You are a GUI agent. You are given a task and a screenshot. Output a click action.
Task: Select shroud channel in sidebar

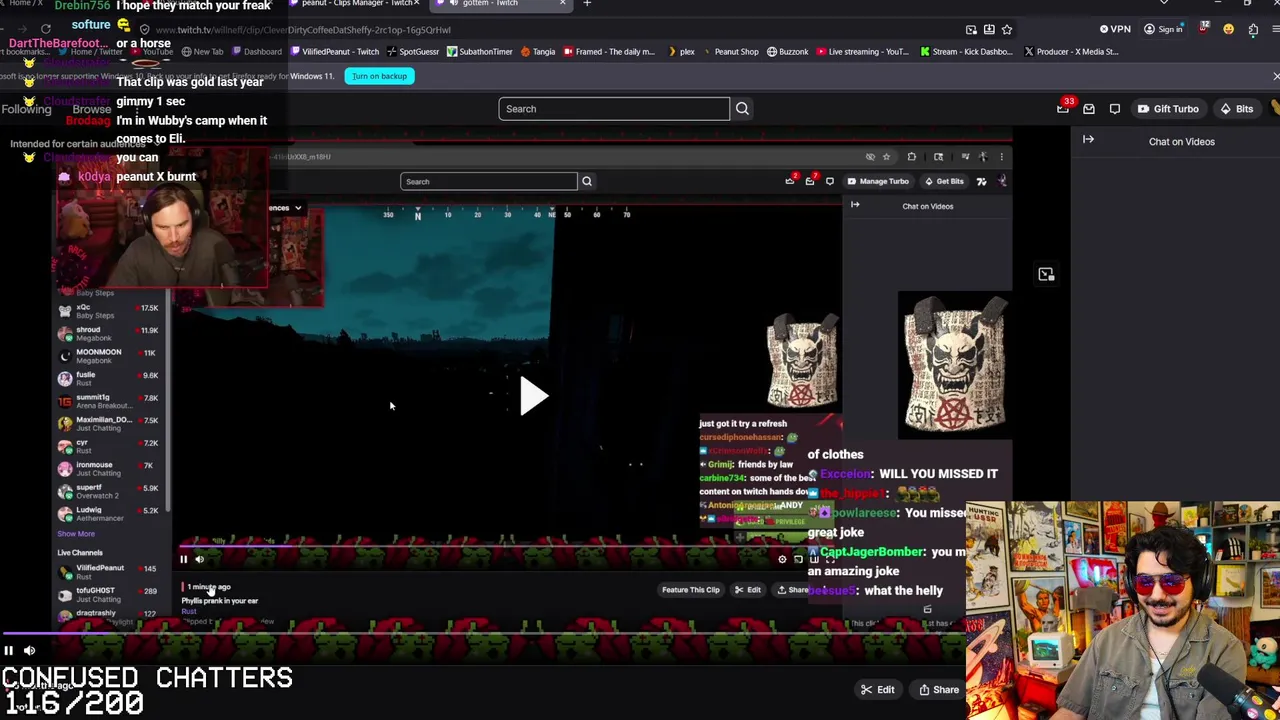108,333
